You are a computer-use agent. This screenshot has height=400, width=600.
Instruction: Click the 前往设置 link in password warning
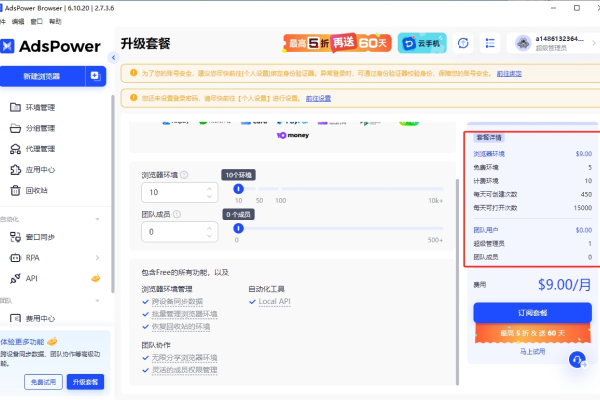[x=318, y=98]
